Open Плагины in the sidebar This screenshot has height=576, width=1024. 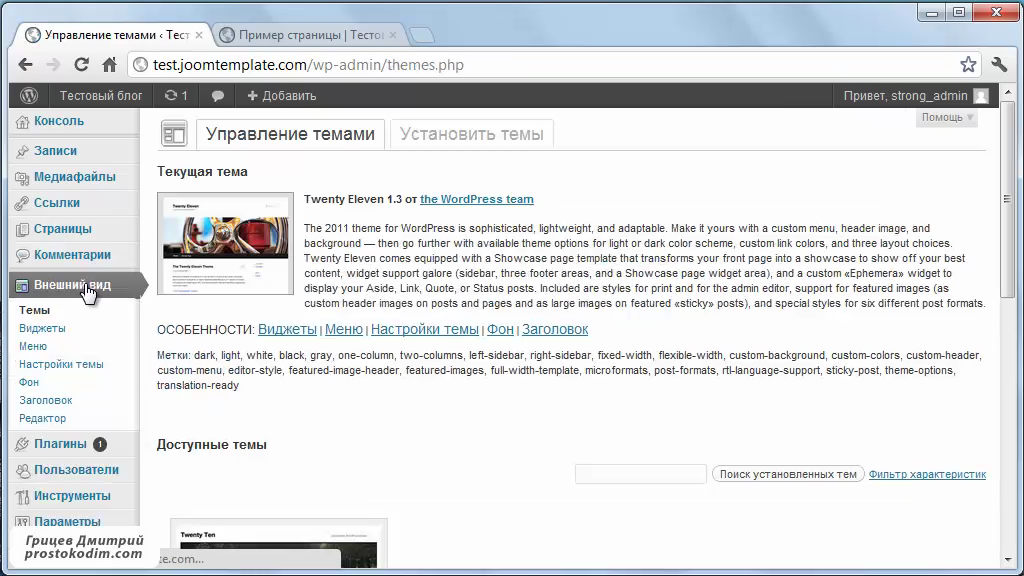(x=60, y=443)
